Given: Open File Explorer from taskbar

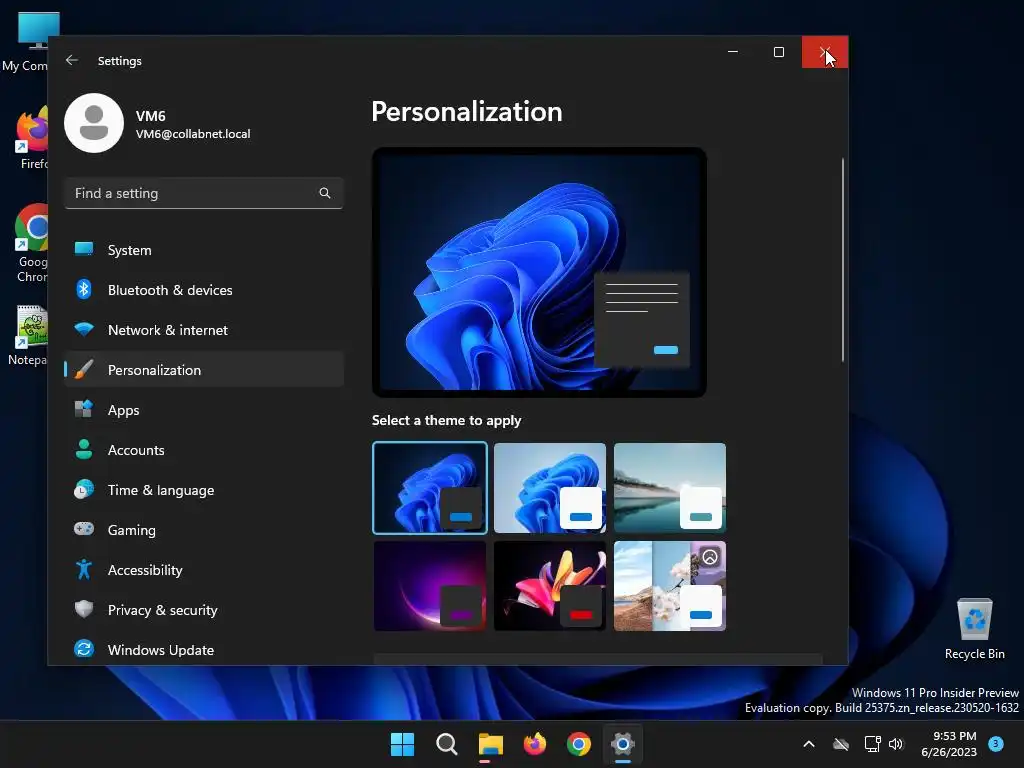Looking at the screenshot, I should [490, 744].
